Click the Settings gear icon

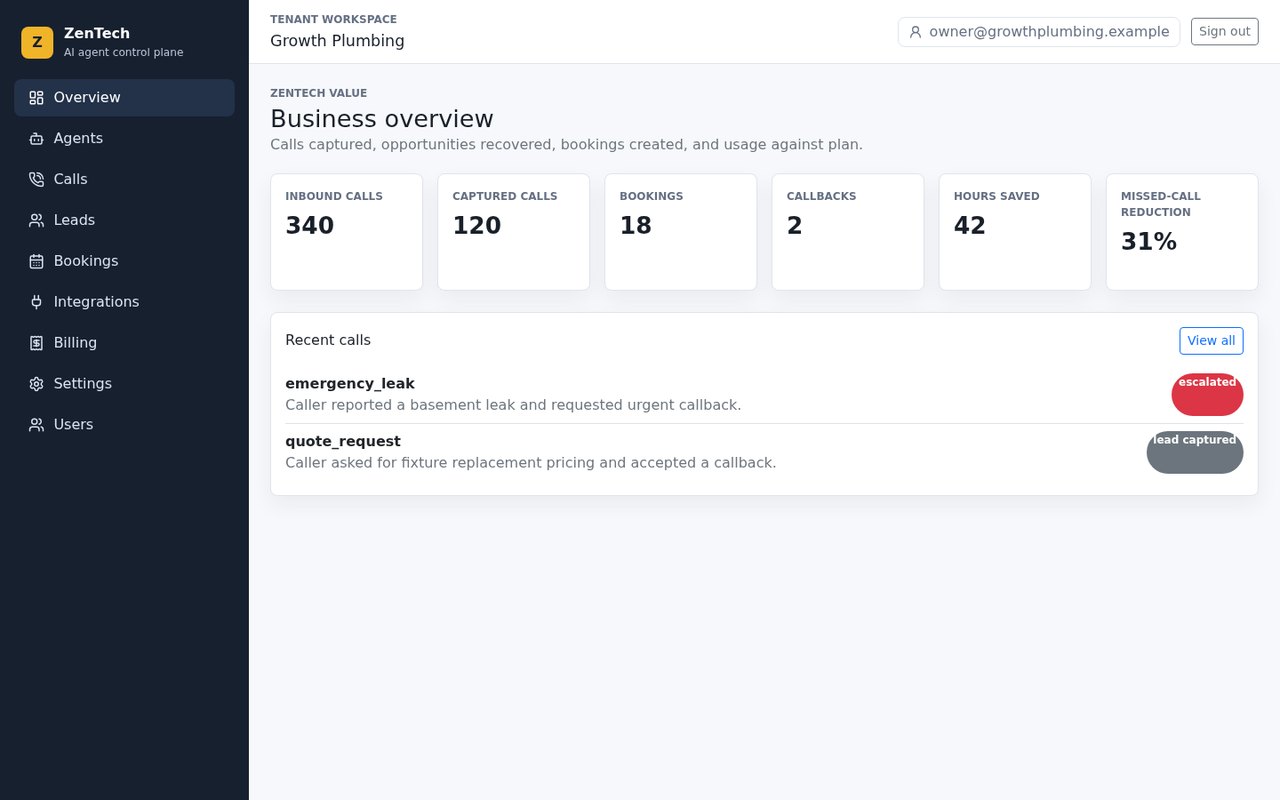[36, 384]
